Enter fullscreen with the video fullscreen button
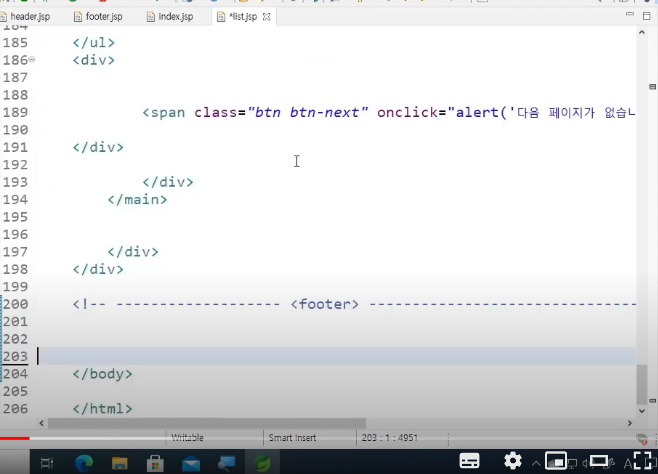658x474 pixels. click(642, 461)
